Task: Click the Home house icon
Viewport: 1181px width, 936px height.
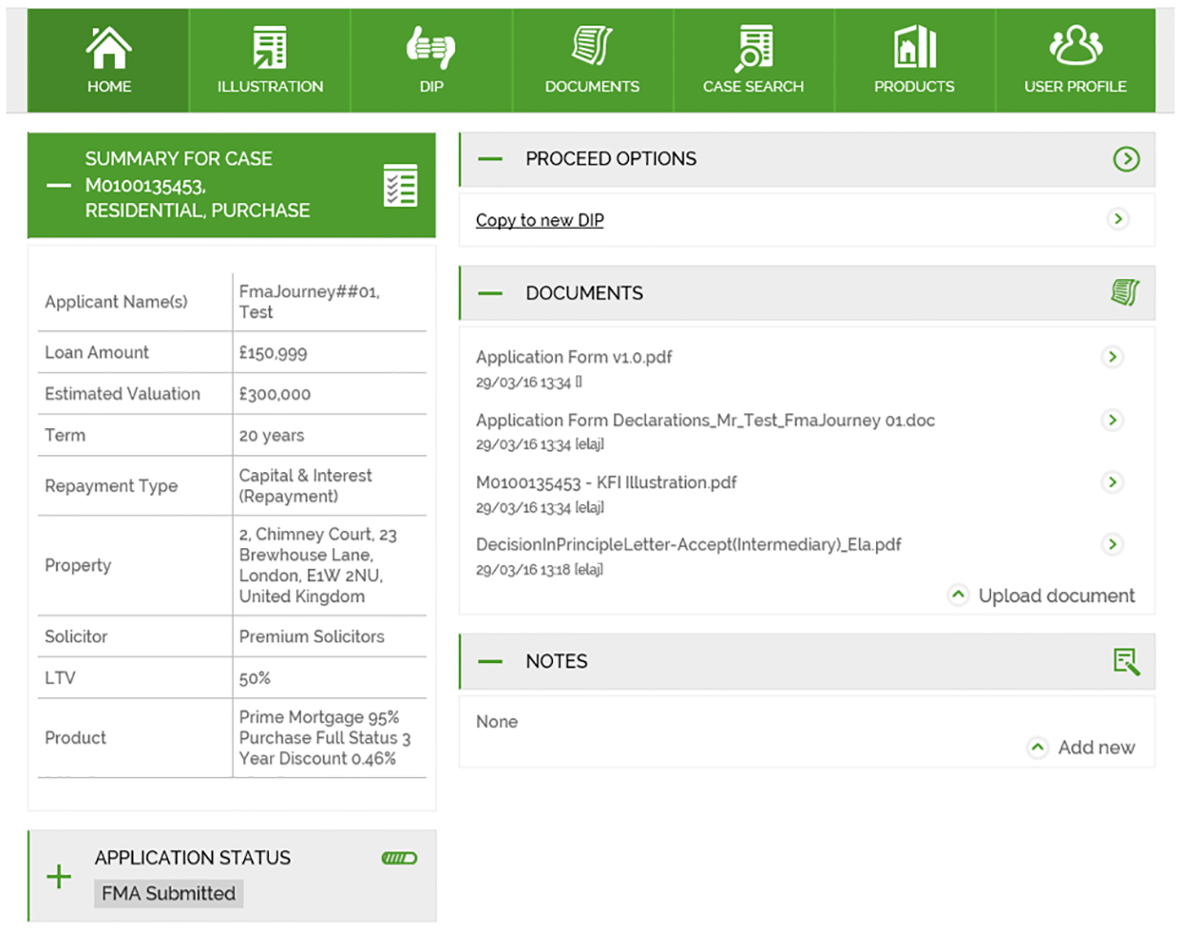Action: pos(108,47)
